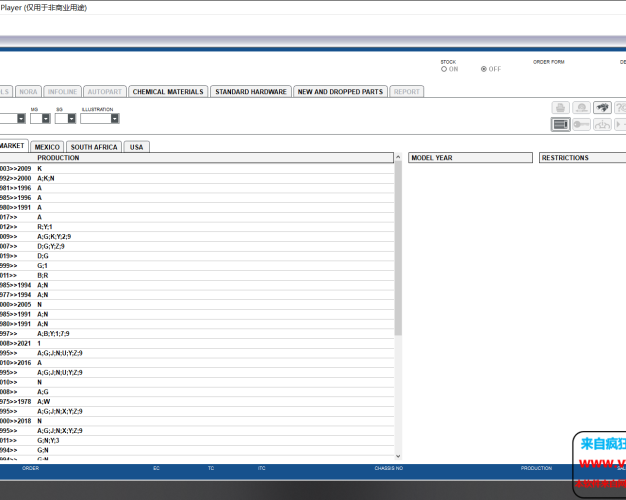Select the row with production B;R
Viewport: 626px width, 500px height.
tap(197, 276)
